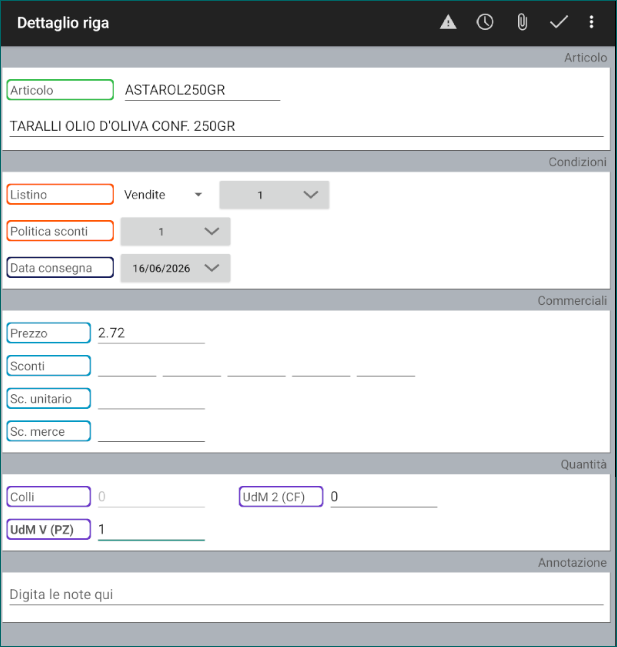
Task: Click the Condizioni section header
Action: (577, 162)
